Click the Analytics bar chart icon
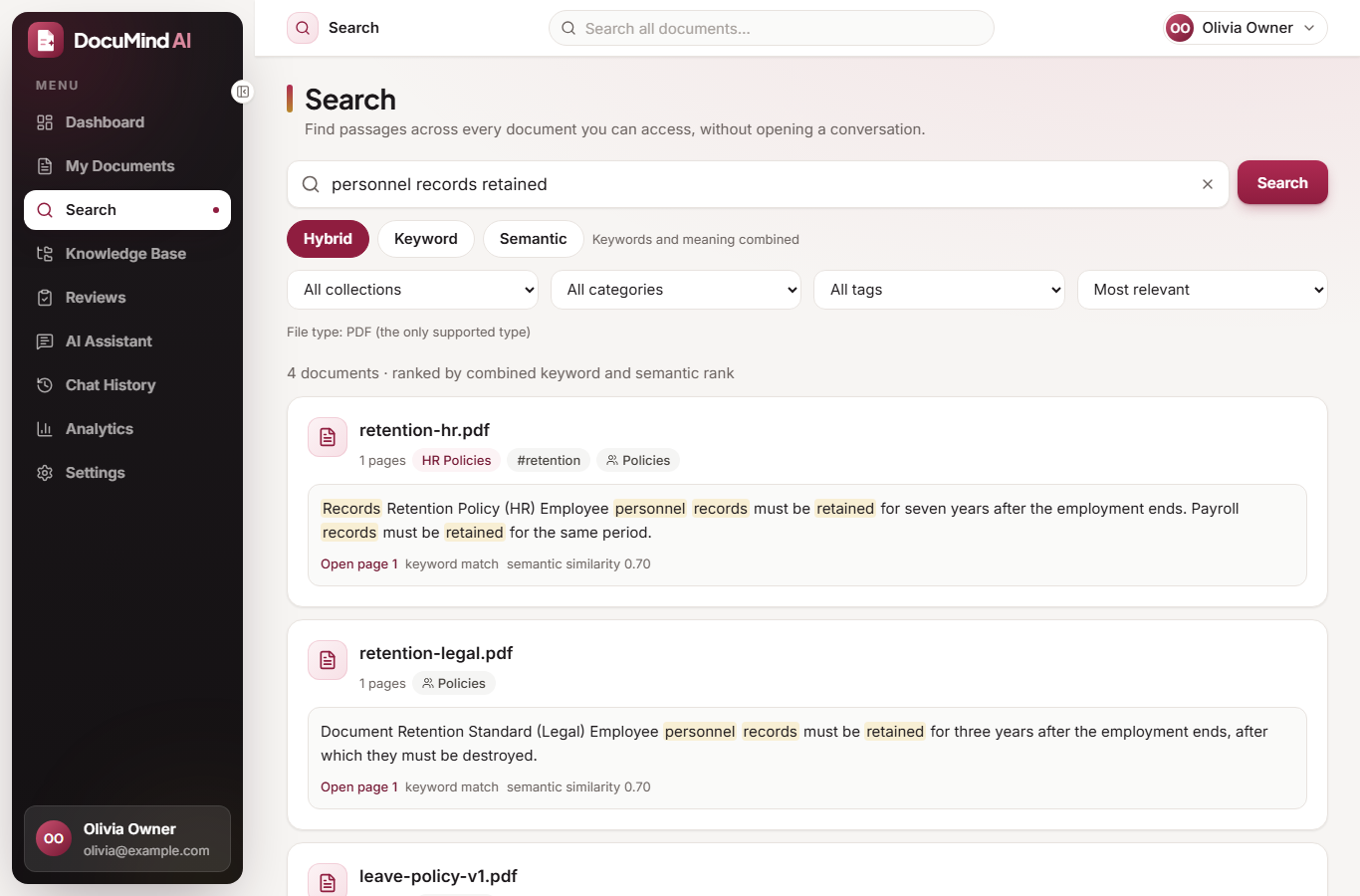The width and height of the screenshot is (1360, 896). (x=45, y=429)
